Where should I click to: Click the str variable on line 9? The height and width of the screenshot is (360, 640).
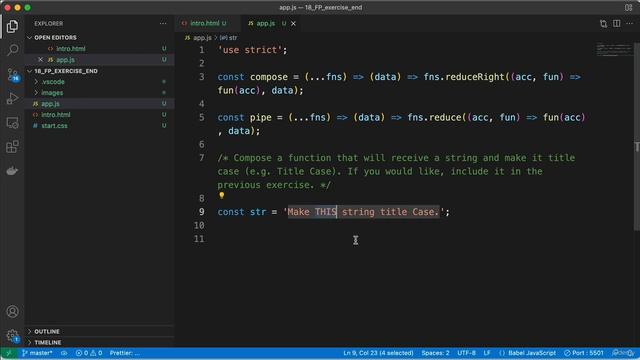tap(258, 212)
